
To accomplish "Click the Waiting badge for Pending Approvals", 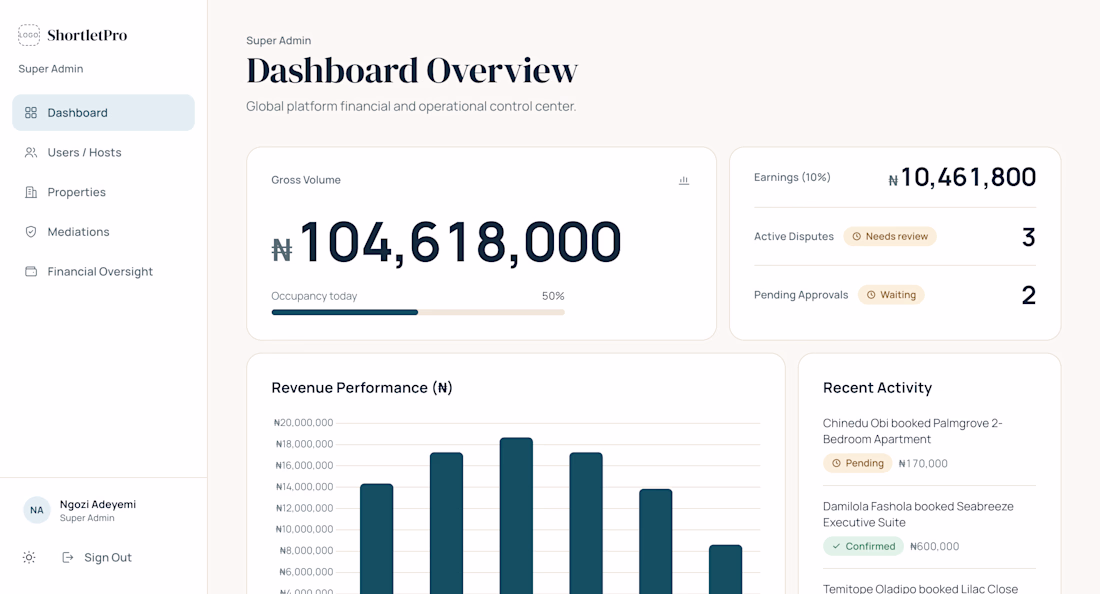I will coord(891,295).
